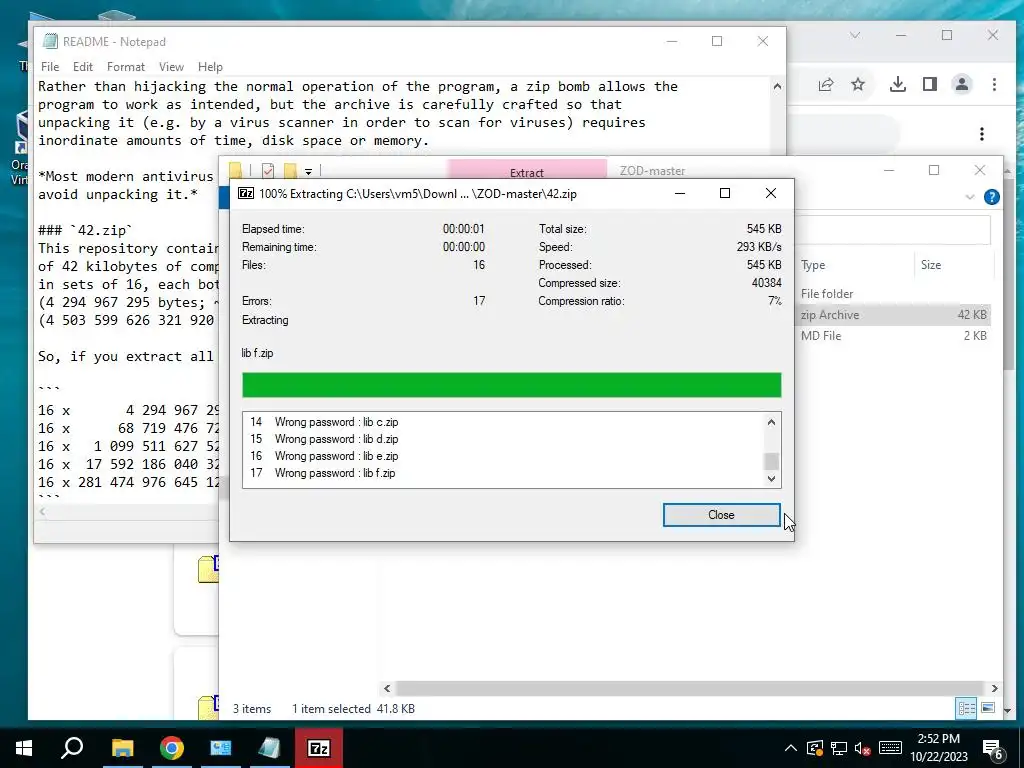Select the MD File 2 KB row
The height and width of the screenshot is (768, 1024).
(894, 336)
